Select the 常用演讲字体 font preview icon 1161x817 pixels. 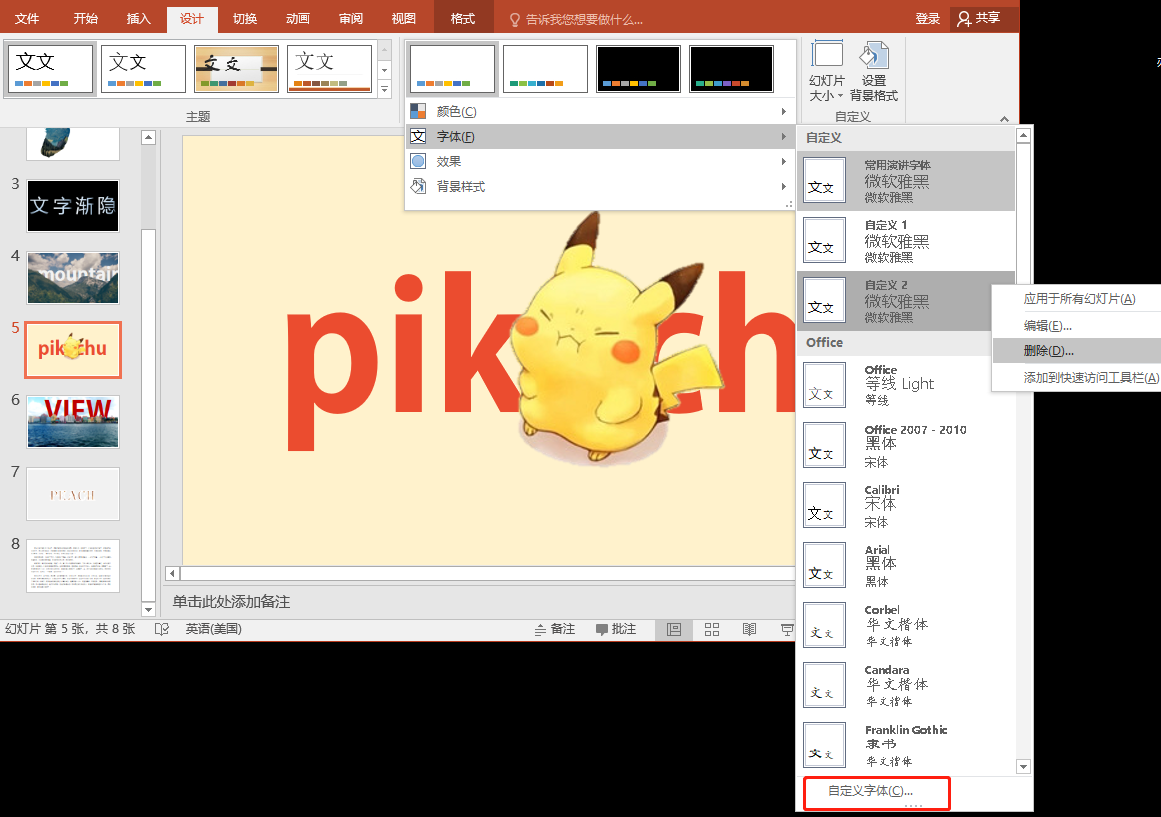824,180
